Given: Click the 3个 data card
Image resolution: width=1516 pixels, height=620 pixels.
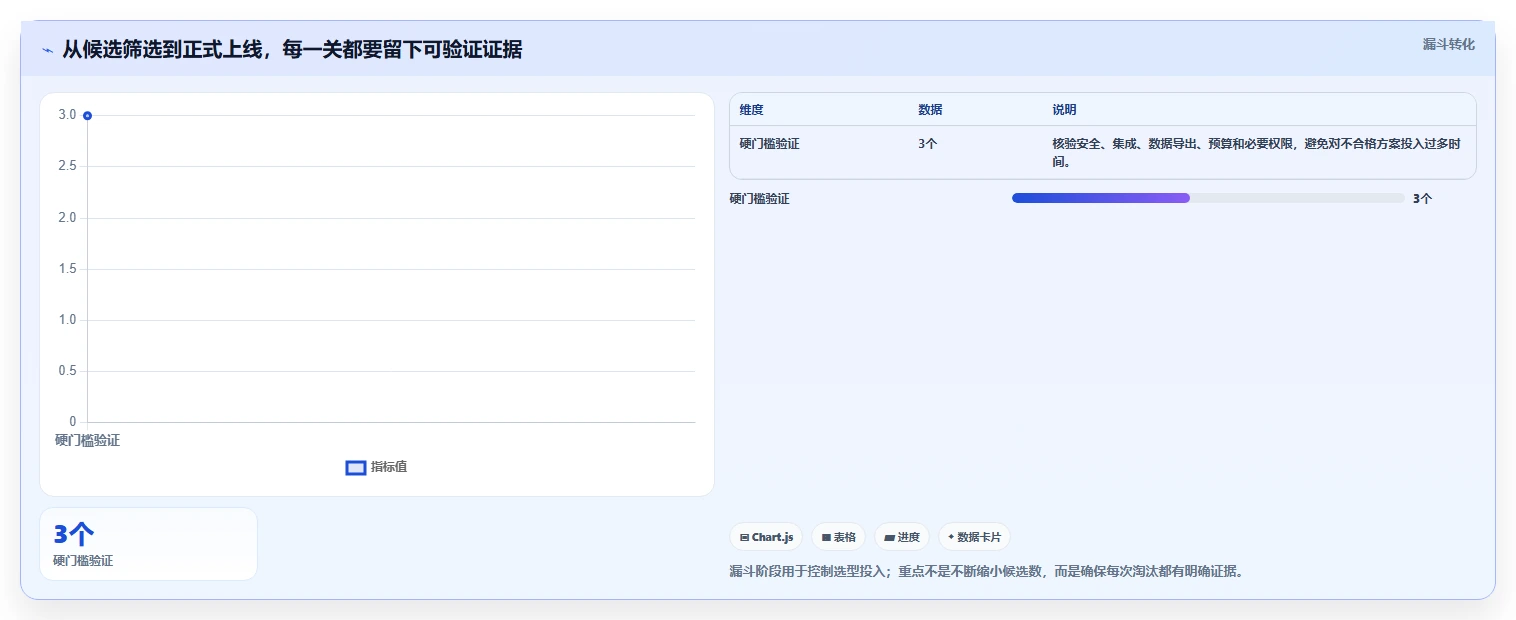Looking at the screenshot, I should pos(148,544).
